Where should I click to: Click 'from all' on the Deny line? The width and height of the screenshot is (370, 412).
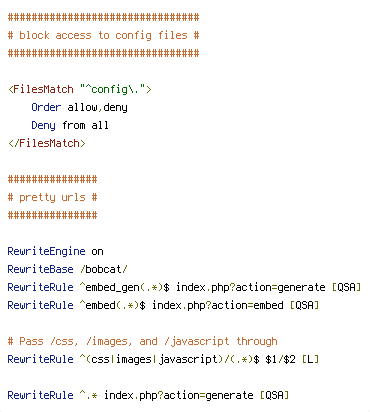(85, 125)
